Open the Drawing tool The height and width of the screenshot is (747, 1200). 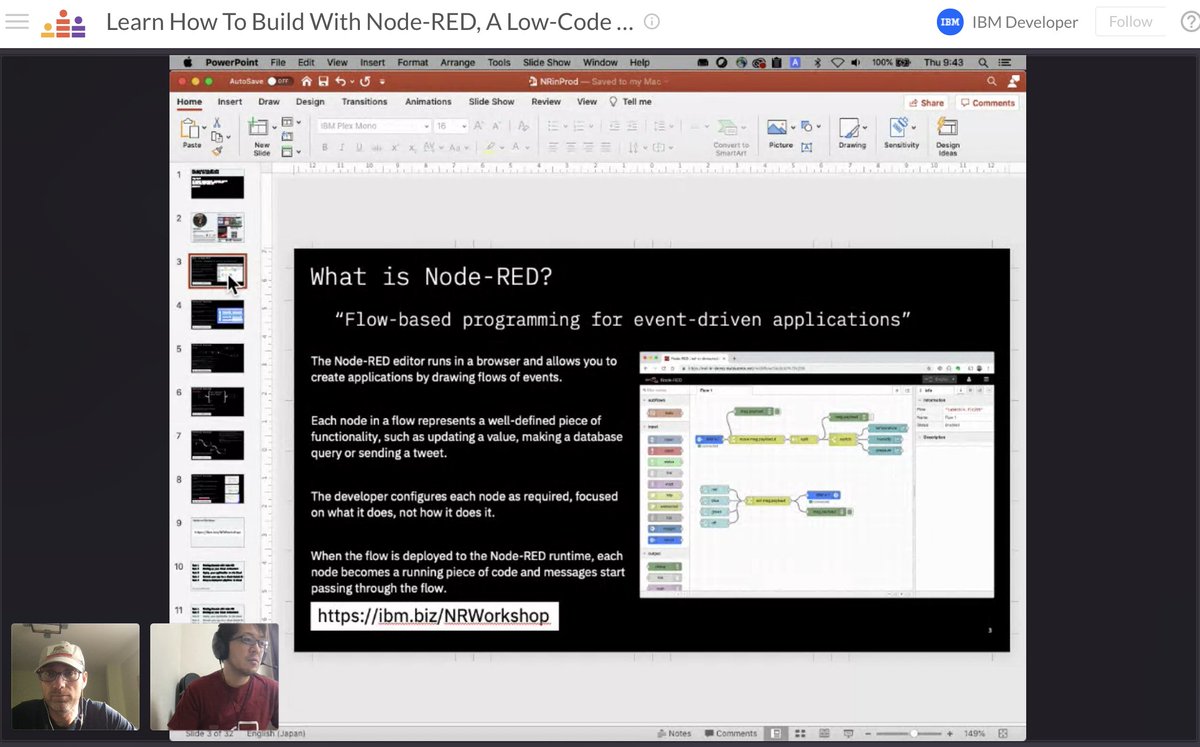850,128
